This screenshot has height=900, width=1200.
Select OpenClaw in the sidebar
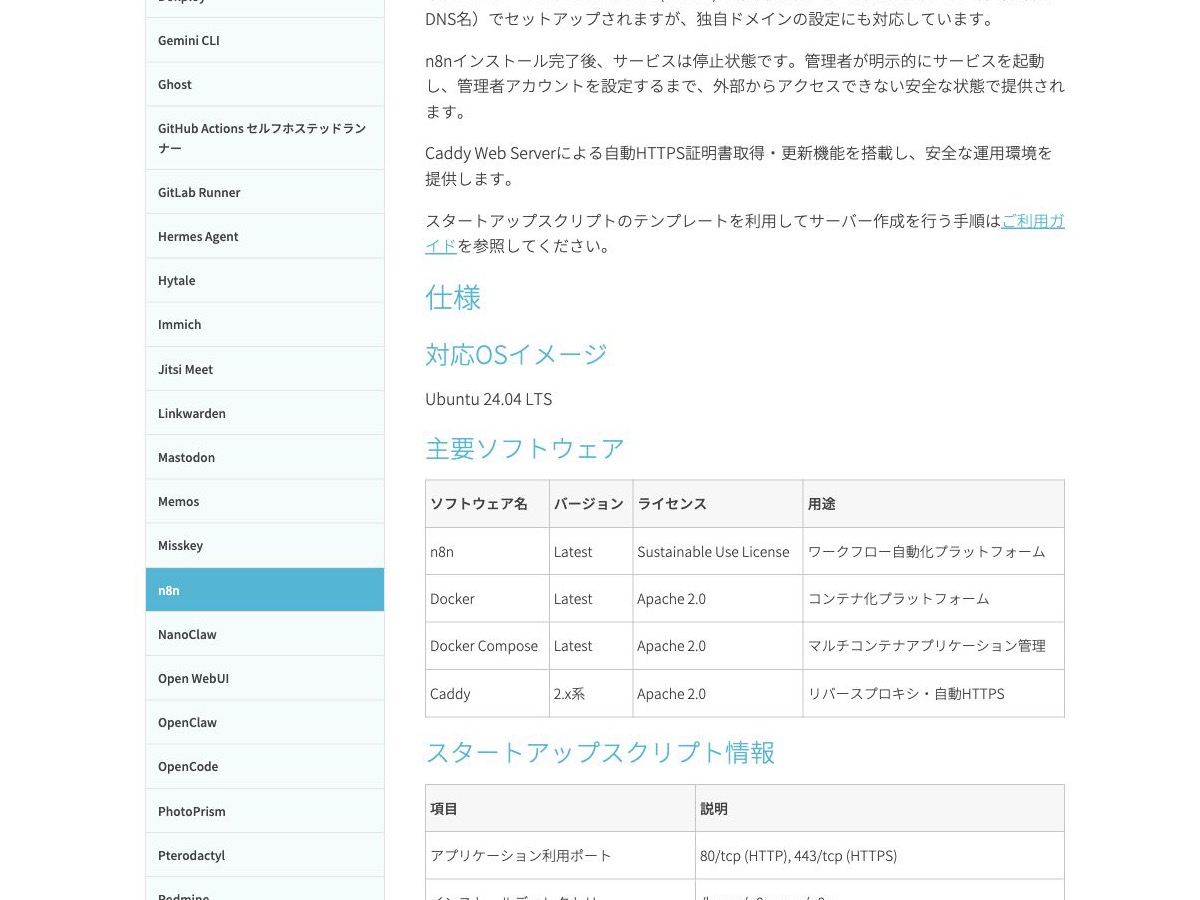click(x=265, y=722)
